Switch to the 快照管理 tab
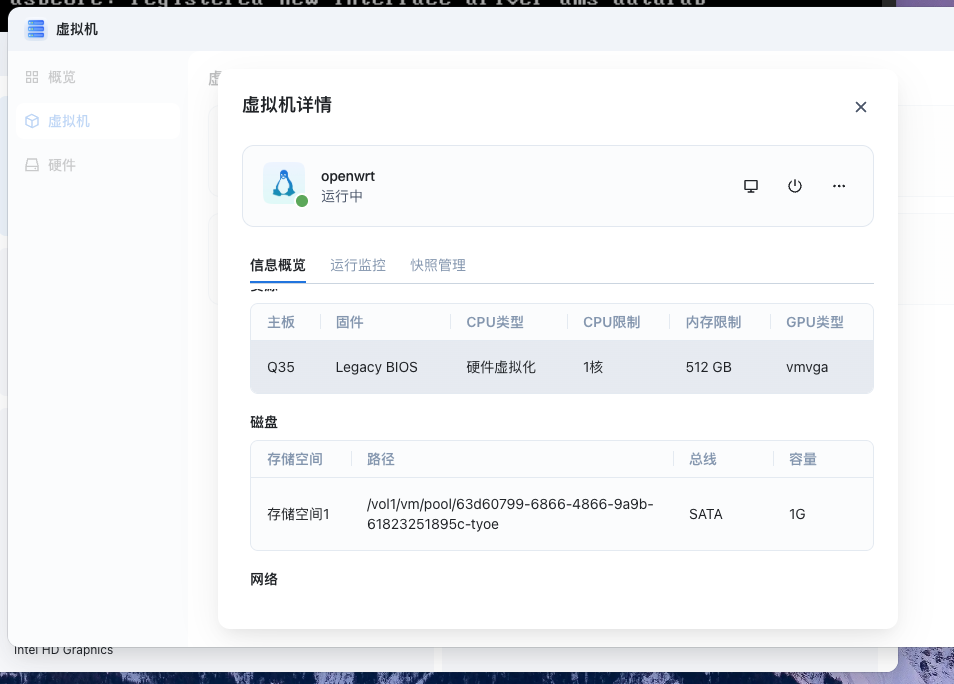The height and width of the screenshot is (684, 954). coord(438,265)
